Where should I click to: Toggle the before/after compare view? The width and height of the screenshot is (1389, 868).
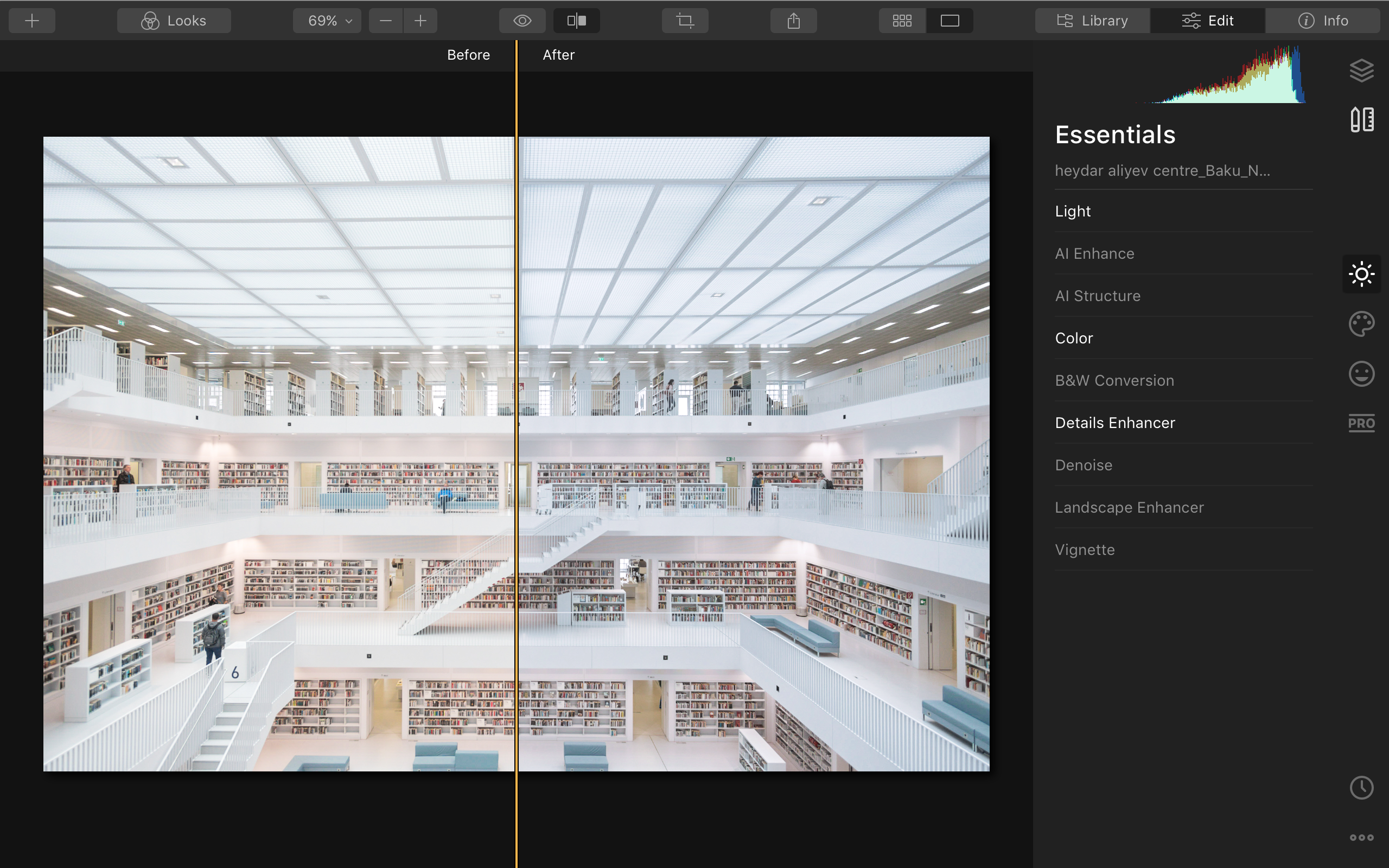(x=576, y=21)
